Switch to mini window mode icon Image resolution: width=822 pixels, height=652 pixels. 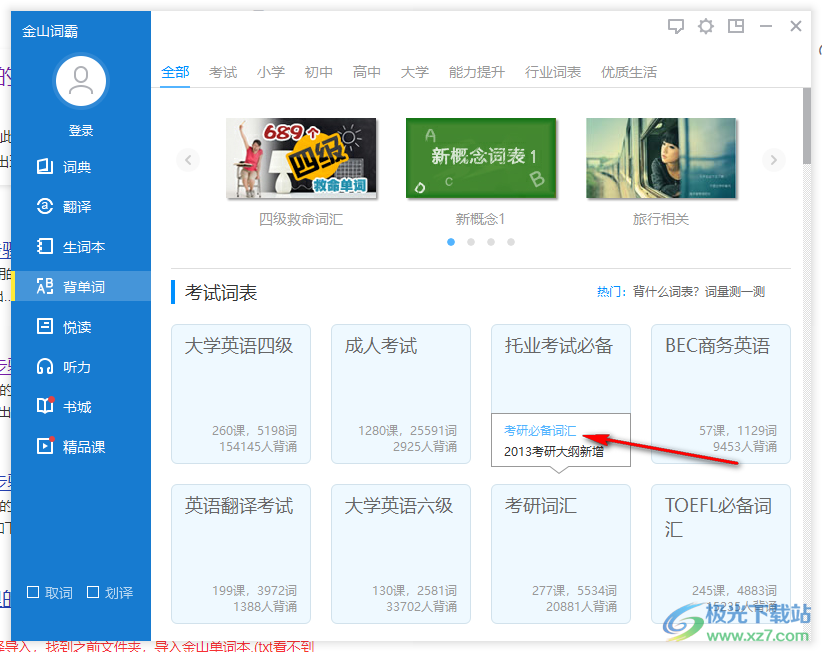(736, 26)
